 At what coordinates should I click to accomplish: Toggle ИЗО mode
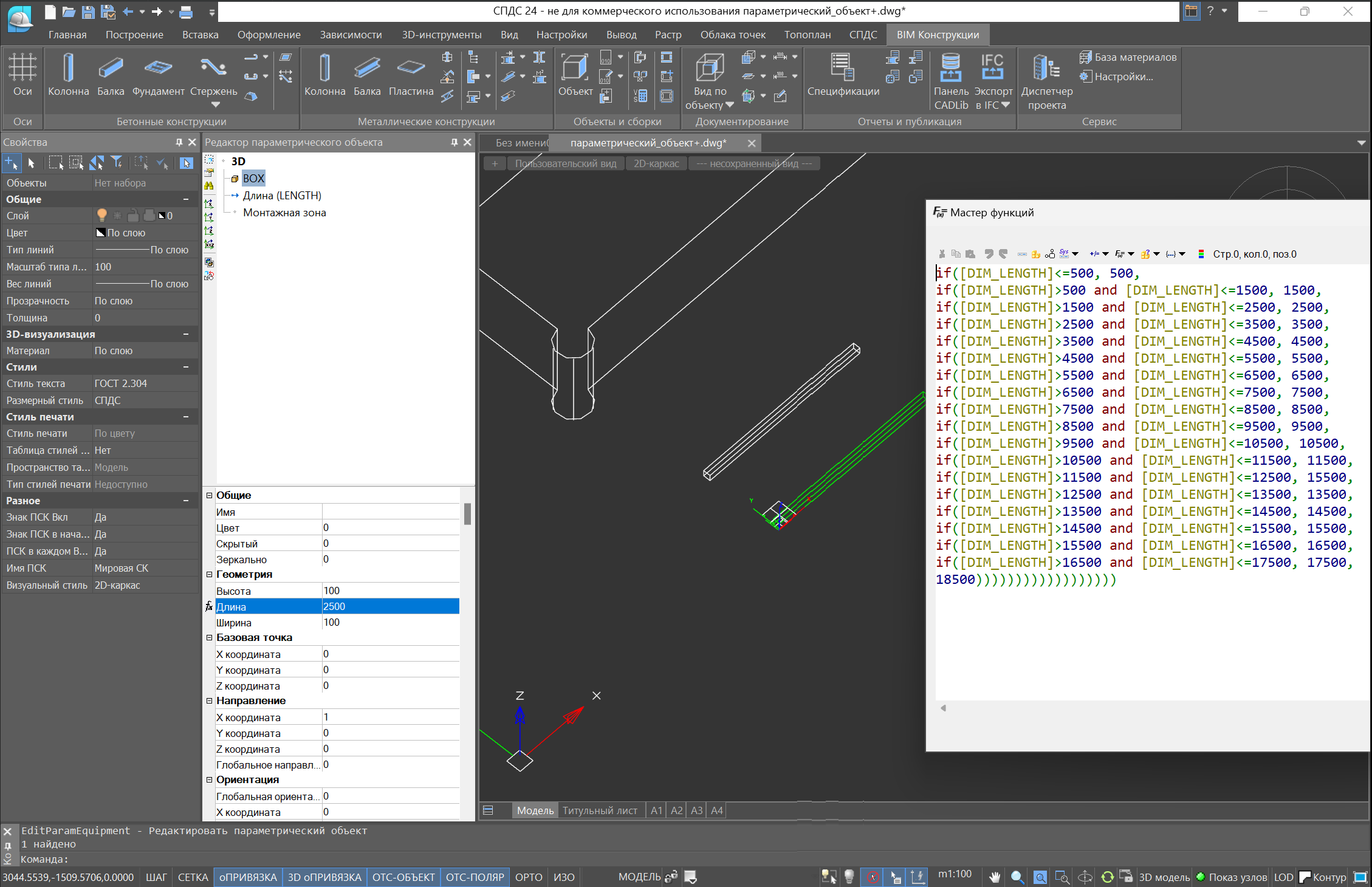[x=564, y=877]
